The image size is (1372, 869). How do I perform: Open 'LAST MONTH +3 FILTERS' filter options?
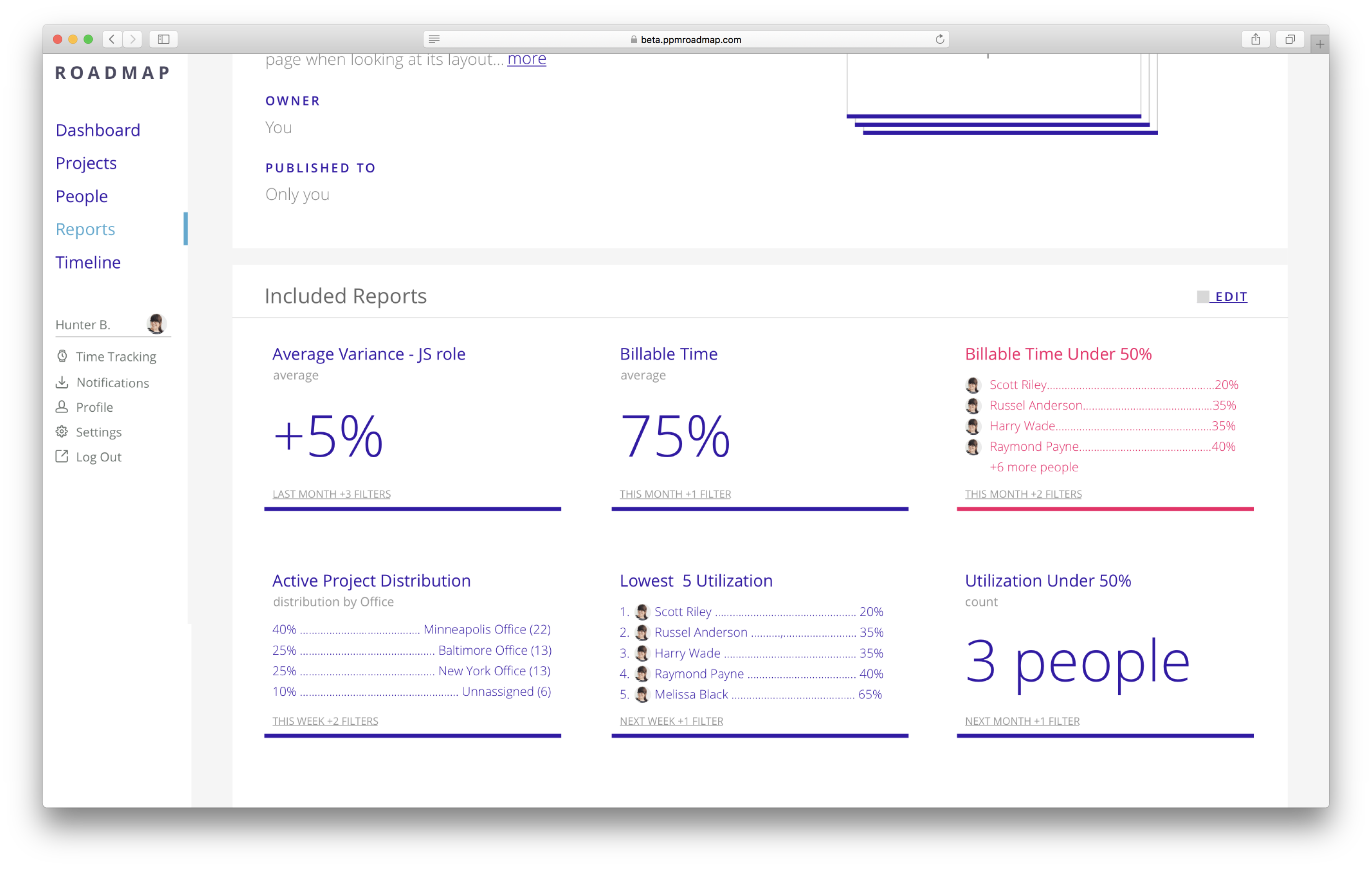(331, 494)
